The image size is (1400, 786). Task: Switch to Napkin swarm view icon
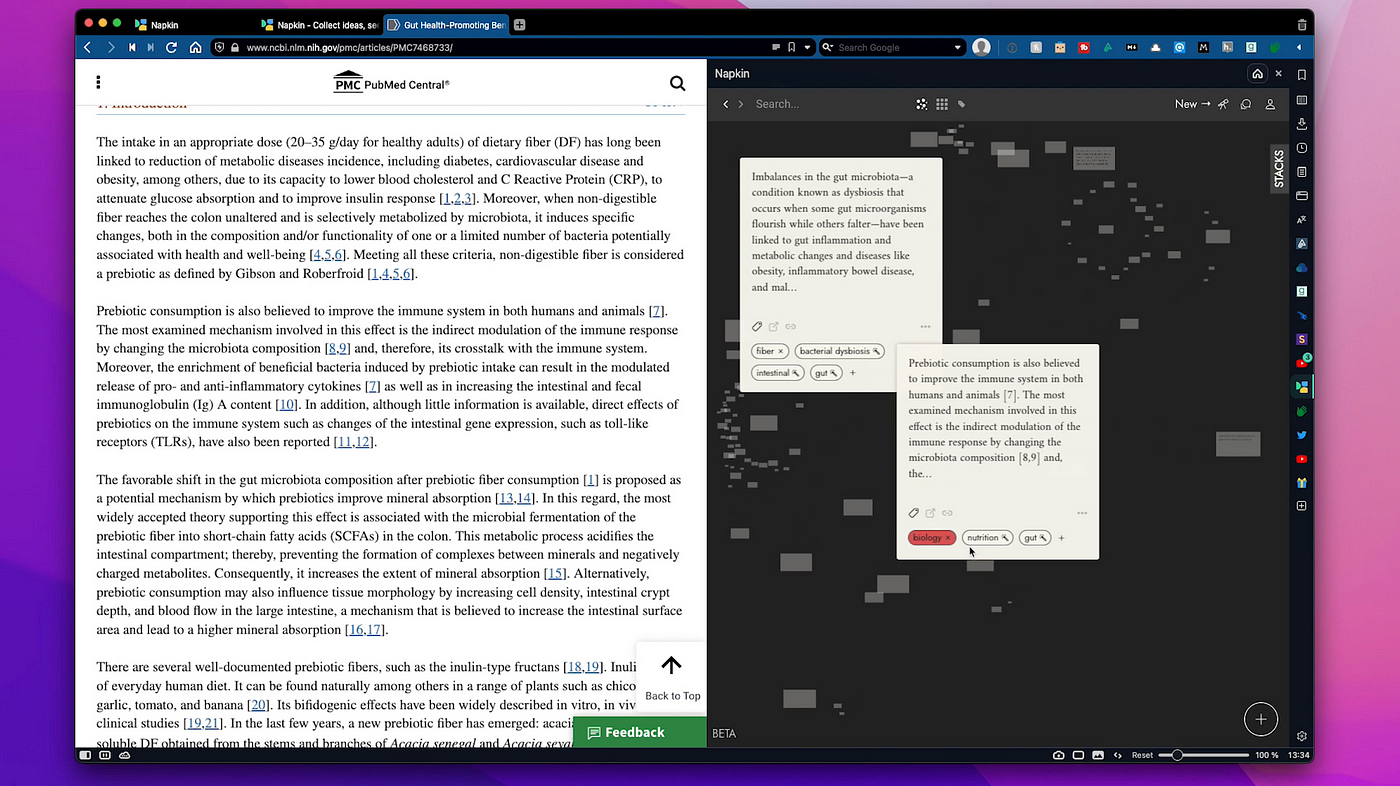[922, 104]
